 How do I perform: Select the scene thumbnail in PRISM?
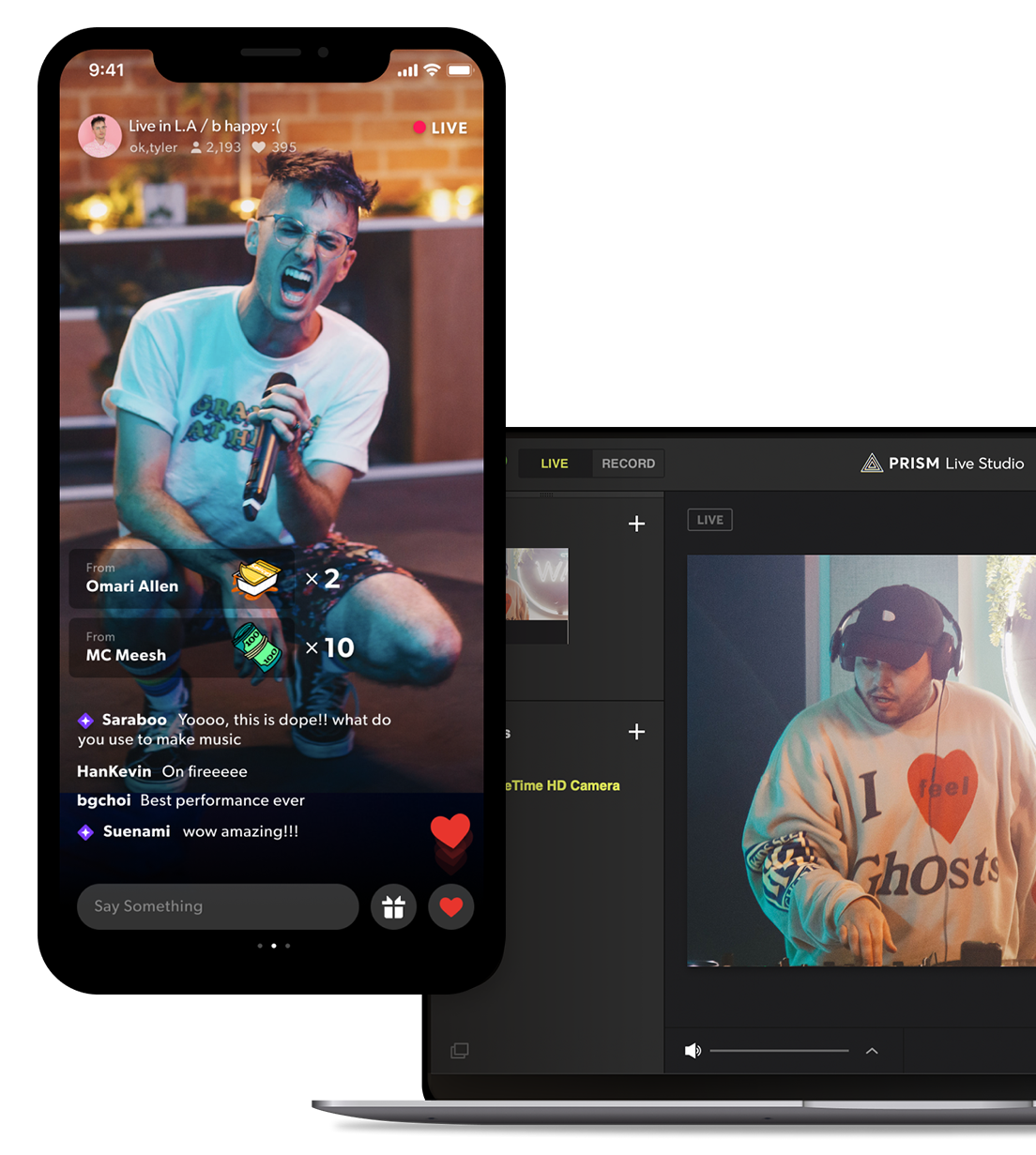[537, 596]
